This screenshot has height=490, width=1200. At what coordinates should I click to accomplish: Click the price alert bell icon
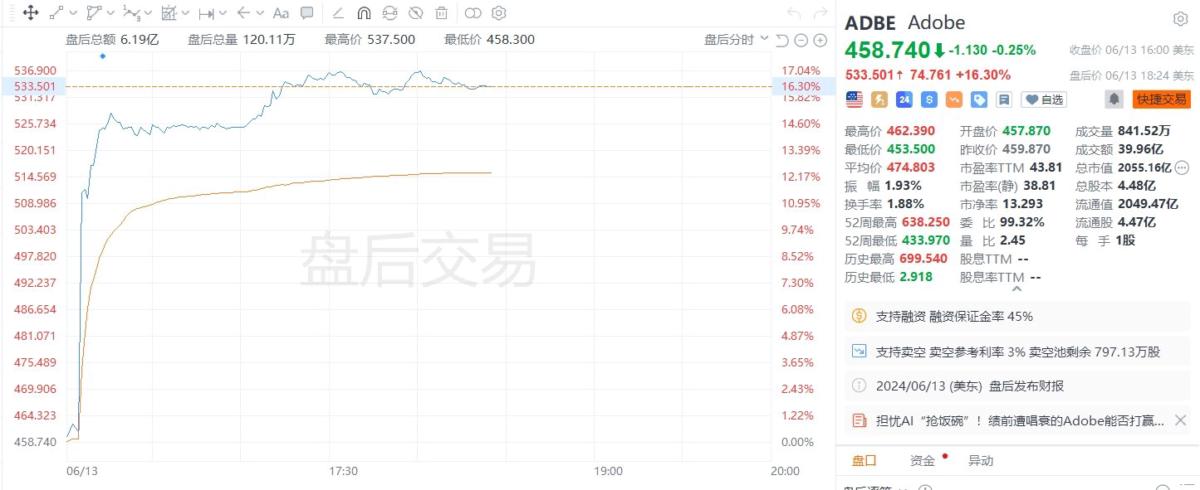[1113, 99]
